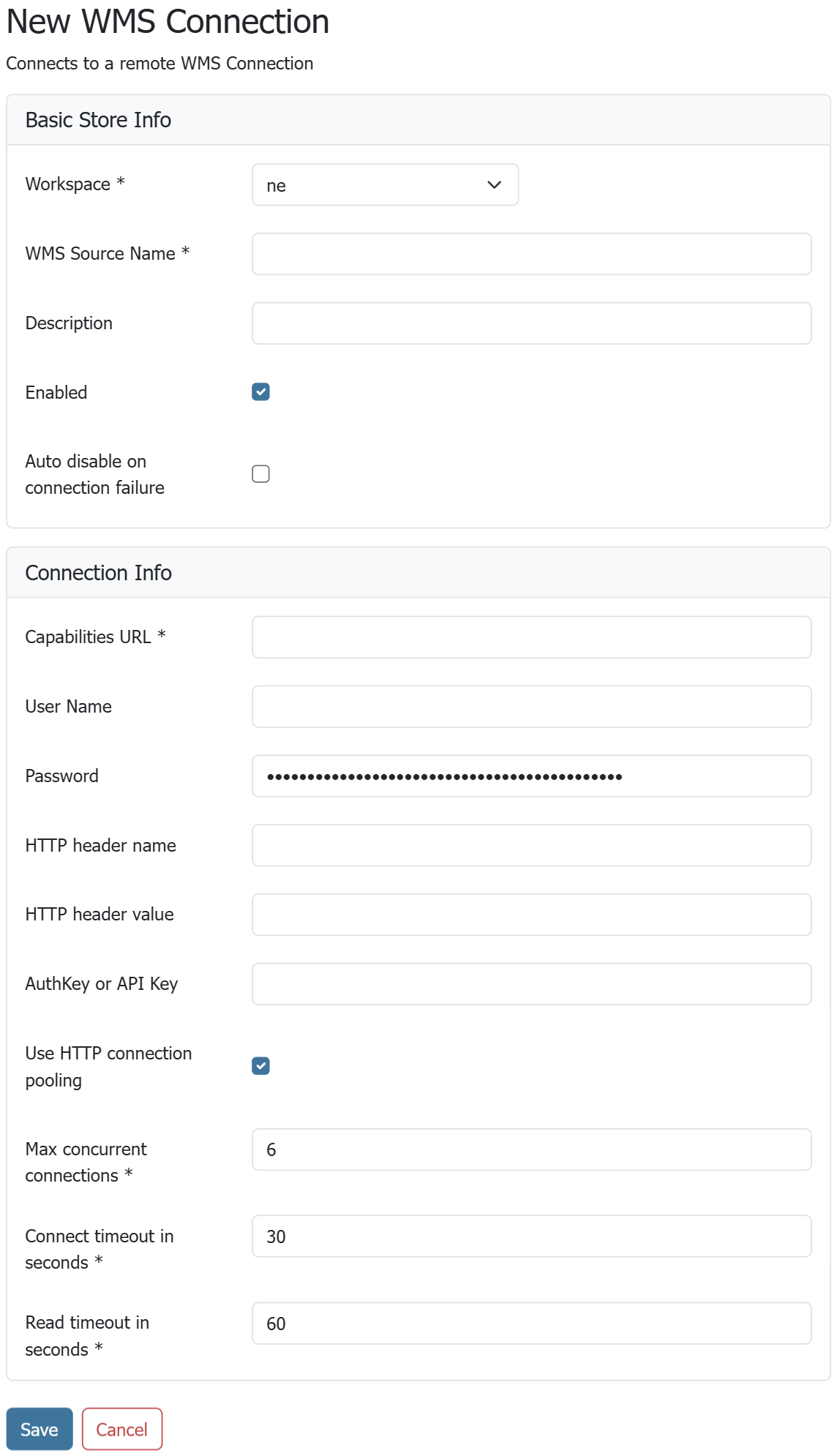The image size is (840, 1456).
Task: Enable Auto disable on connection failure
Action: [x=260, y=474]
